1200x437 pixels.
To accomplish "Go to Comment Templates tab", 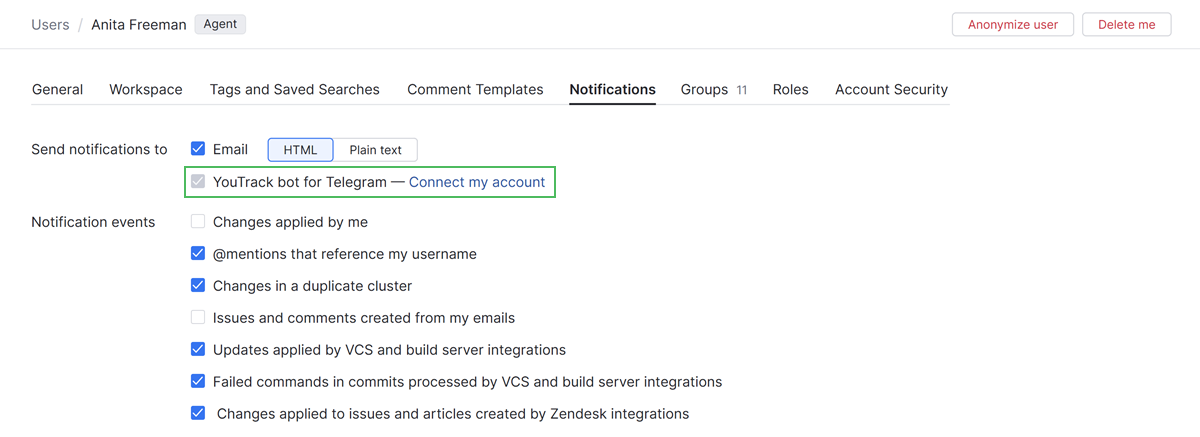I will pyautogui.click(x=475, y=90).
